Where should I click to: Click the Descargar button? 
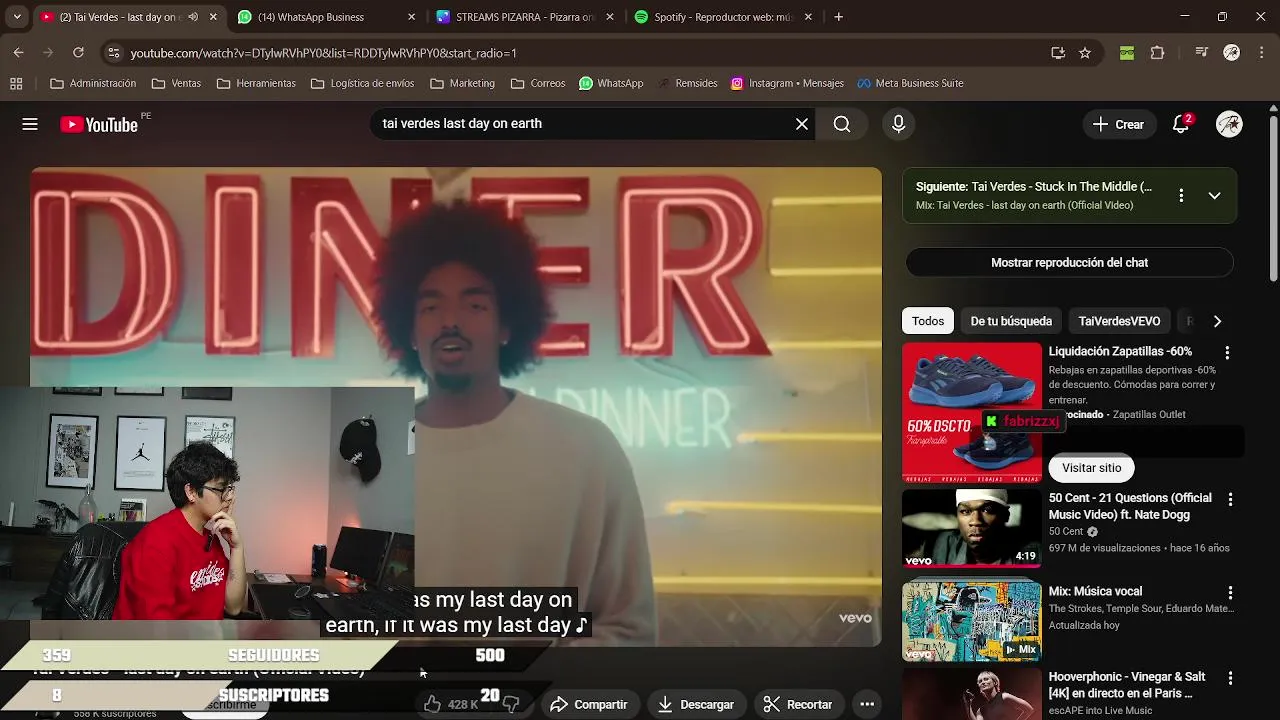[x=696, y=704]
